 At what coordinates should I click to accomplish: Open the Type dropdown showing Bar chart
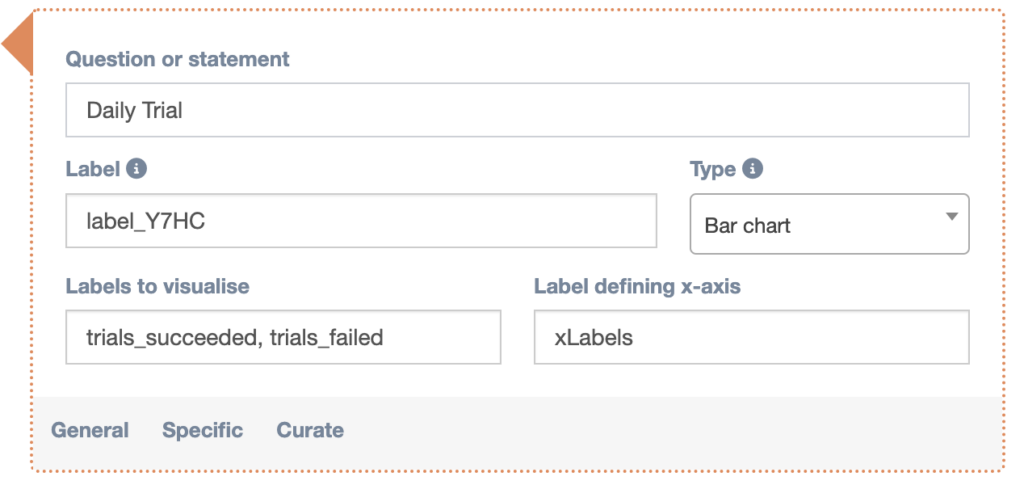(828, 225)
